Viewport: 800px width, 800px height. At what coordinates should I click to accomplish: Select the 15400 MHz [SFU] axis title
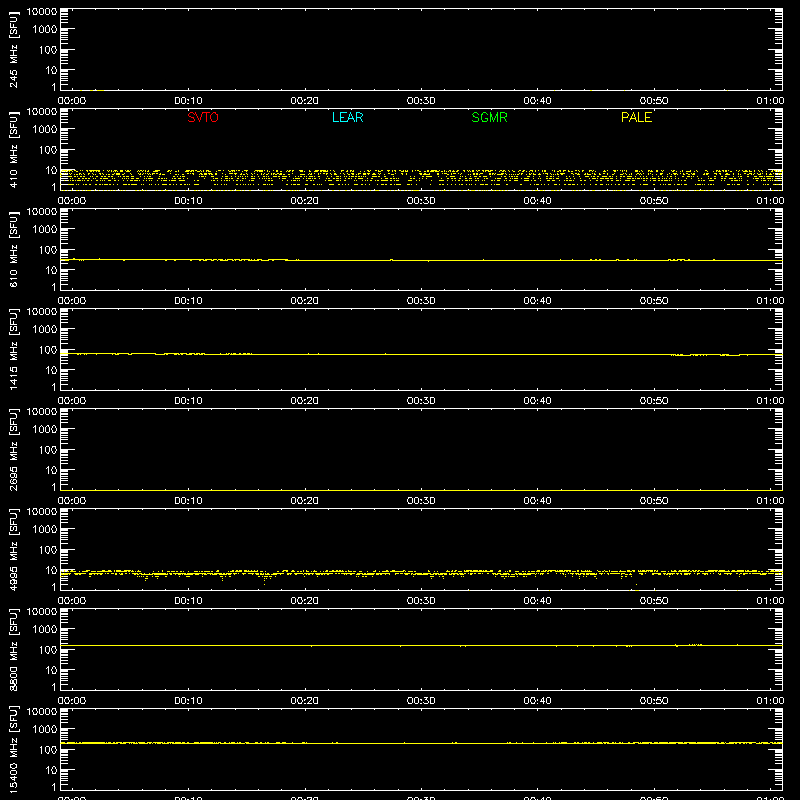pyautogui.click(x=13, y=749)
